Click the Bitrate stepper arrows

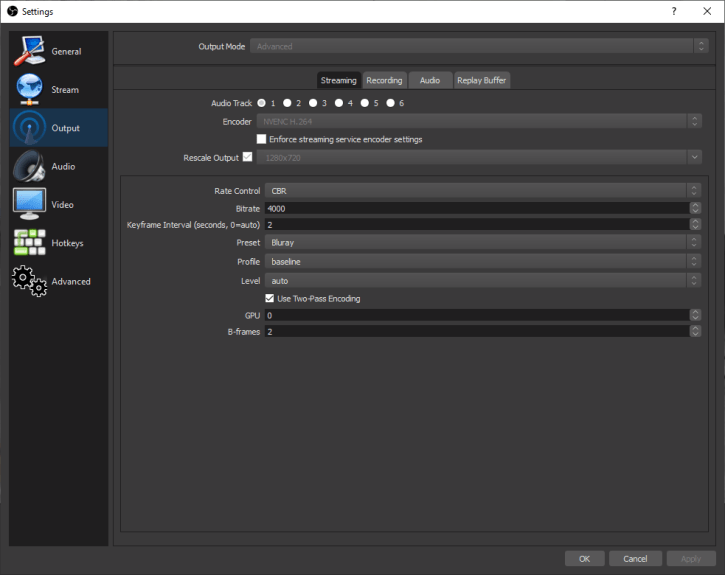coord(695,208)
